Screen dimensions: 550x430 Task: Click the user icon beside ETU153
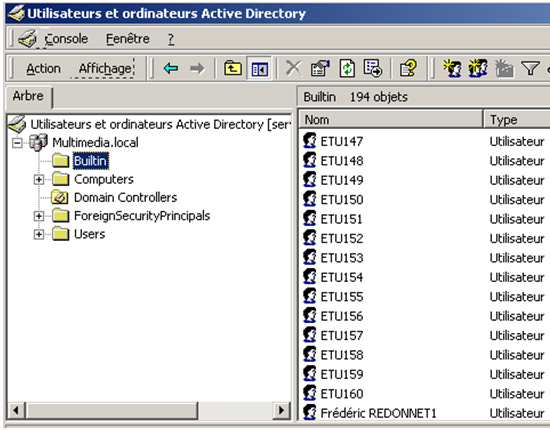[309, 257]
